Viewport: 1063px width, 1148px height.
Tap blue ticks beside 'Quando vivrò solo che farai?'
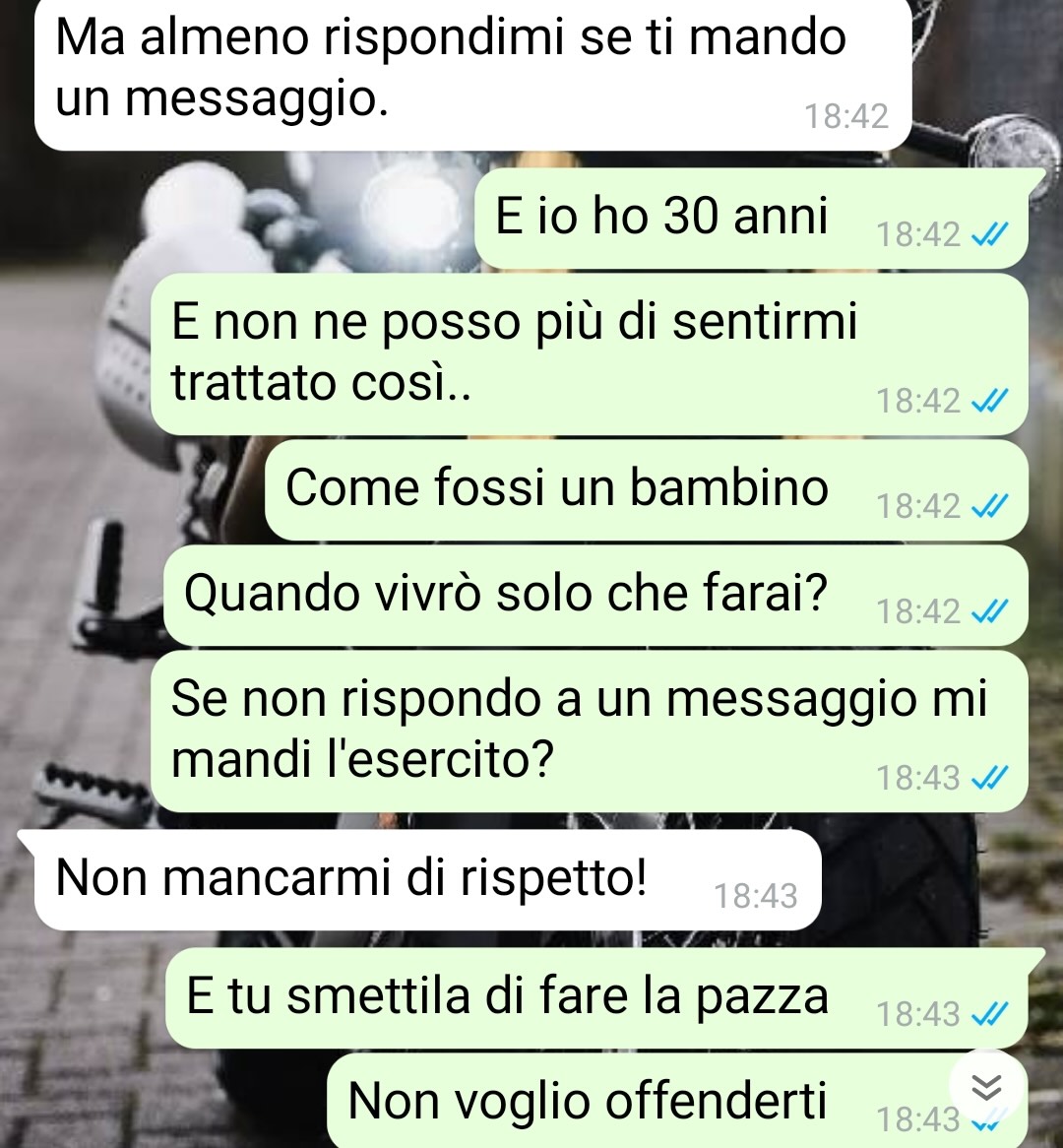(990, 610)
